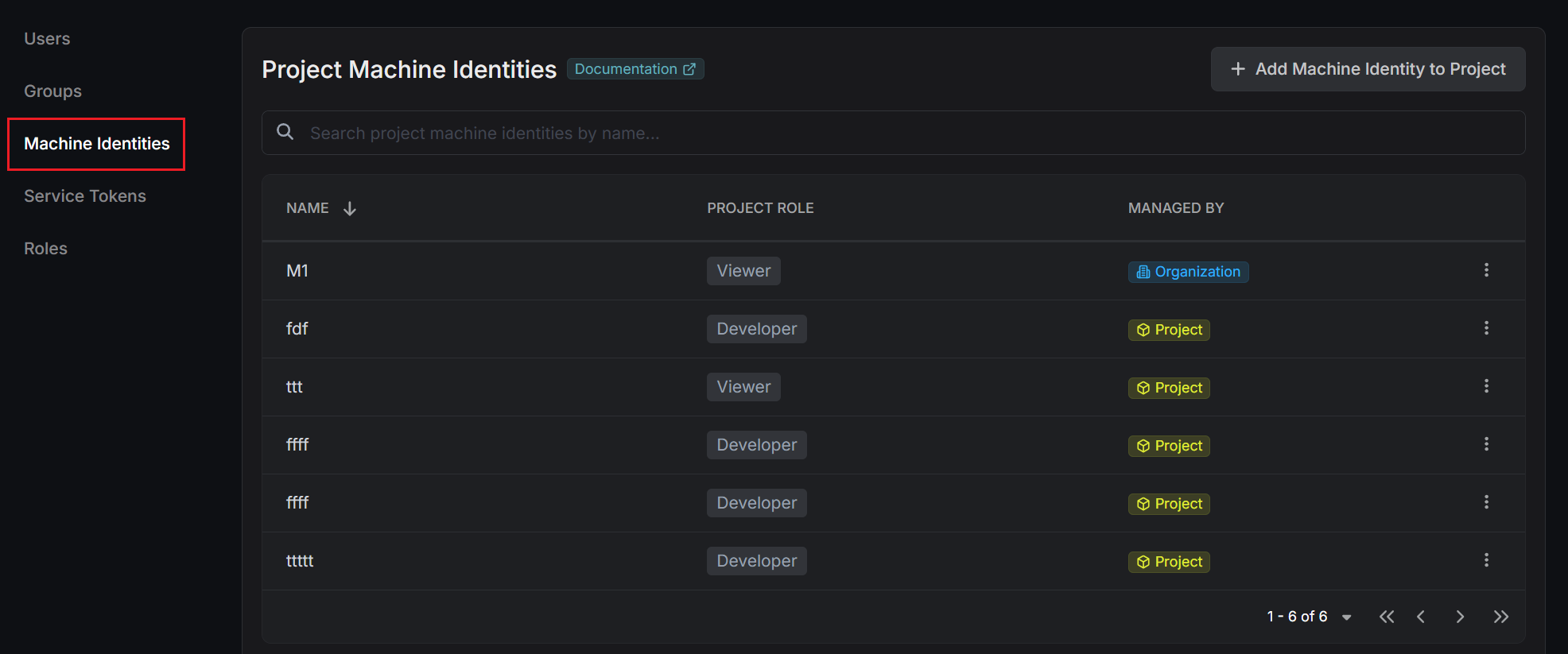This screenshot has width=1568, height=654.
Task: Open kebab menu for ttt identity
Action: coord(1485,386)
